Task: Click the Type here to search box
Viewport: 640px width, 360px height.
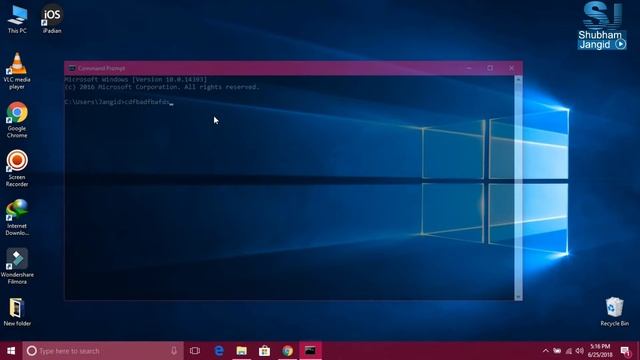Action: [102, 351]
